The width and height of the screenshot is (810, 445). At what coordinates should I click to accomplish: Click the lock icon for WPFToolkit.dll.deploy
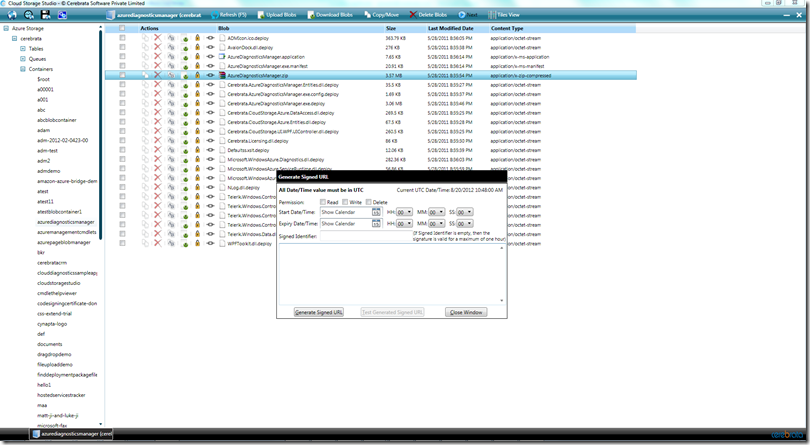197,243
